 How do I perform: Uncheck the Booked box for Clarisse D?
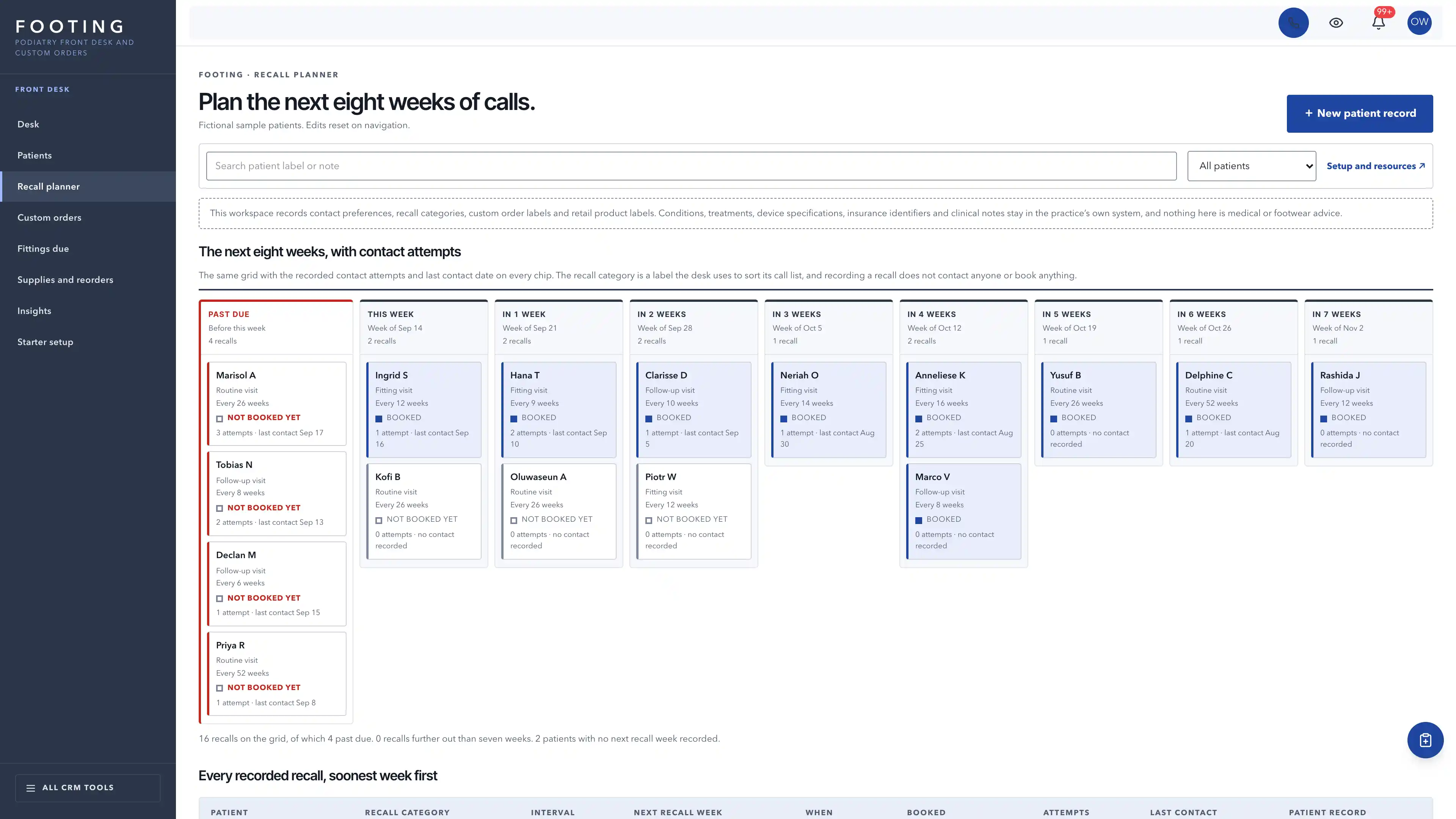pos(649,418)
